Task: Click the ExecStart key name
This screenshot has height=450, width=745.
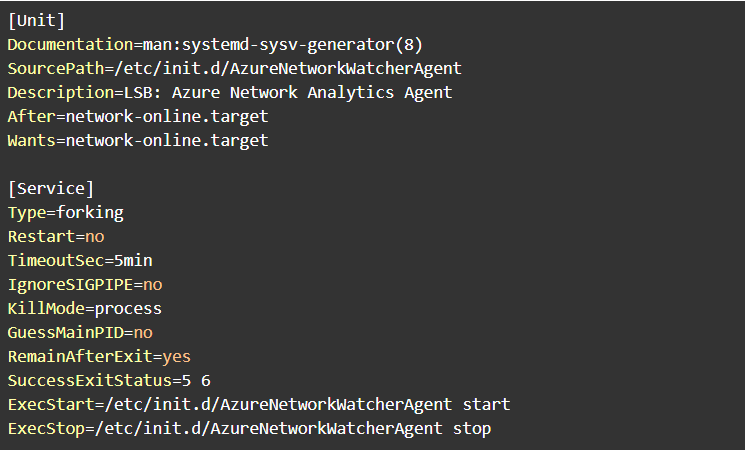Action: click(46, 404)
